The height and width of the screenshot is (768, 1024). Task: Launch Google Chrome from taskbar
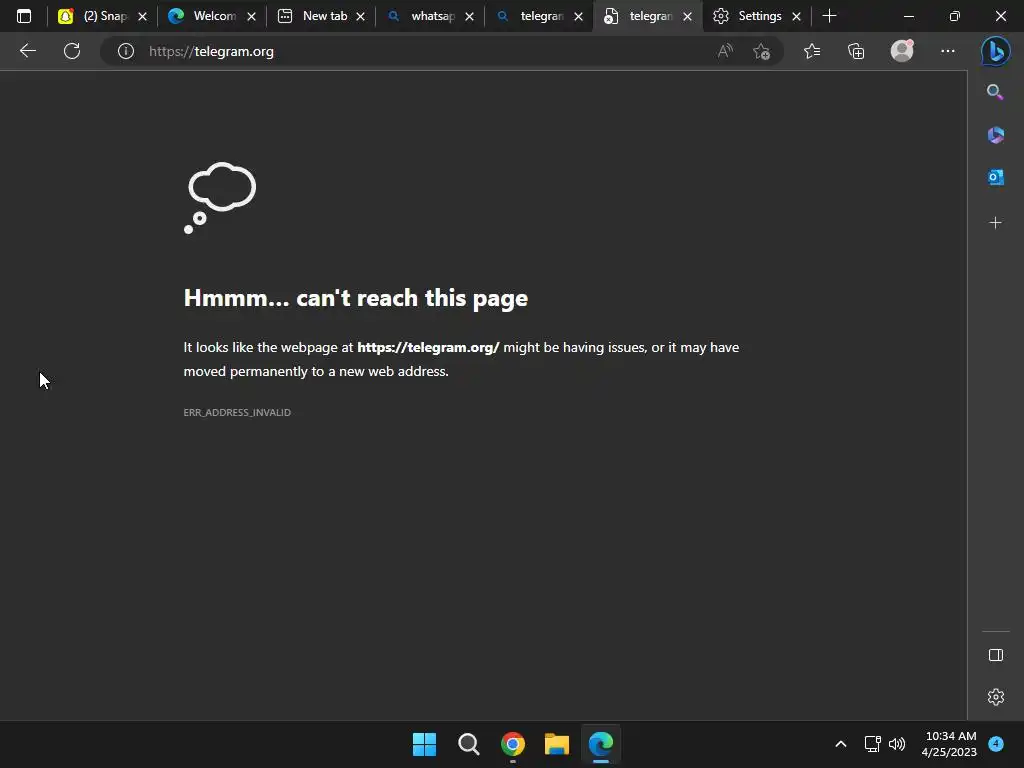click(x=513, y=744)
